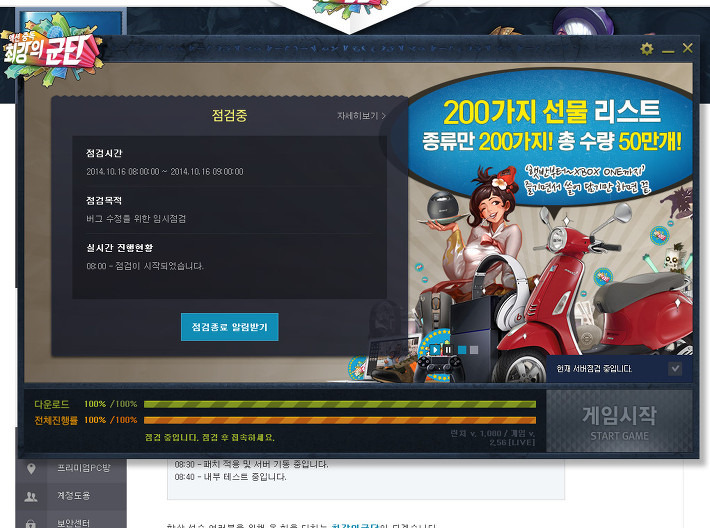Pause the banner slideshow

(448, 350)
